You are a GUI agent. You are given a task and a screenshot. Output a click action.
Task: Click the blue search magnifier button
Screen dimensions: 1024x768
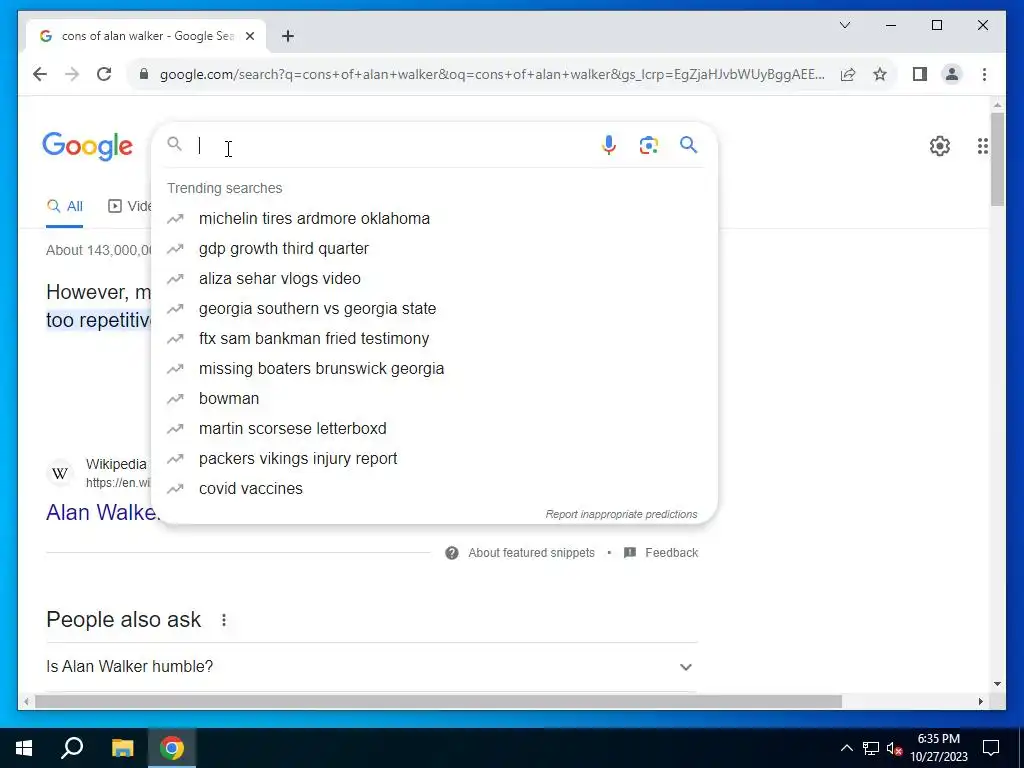click(688, 145)
